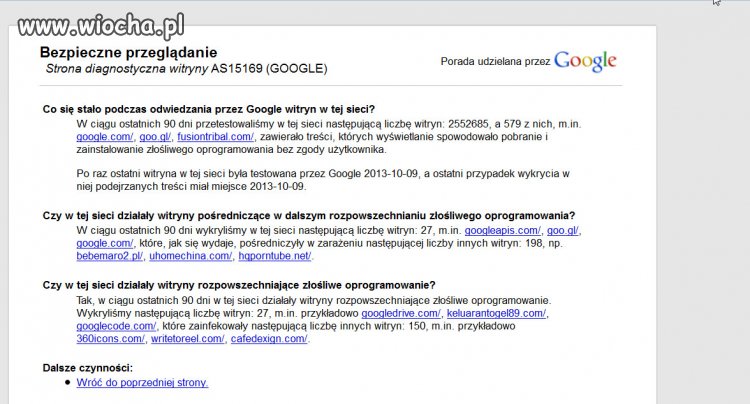Viewport: 750px width, 404px height.
Task: Open the bebemaro2.pl/ link
Action: coord(110,256)
